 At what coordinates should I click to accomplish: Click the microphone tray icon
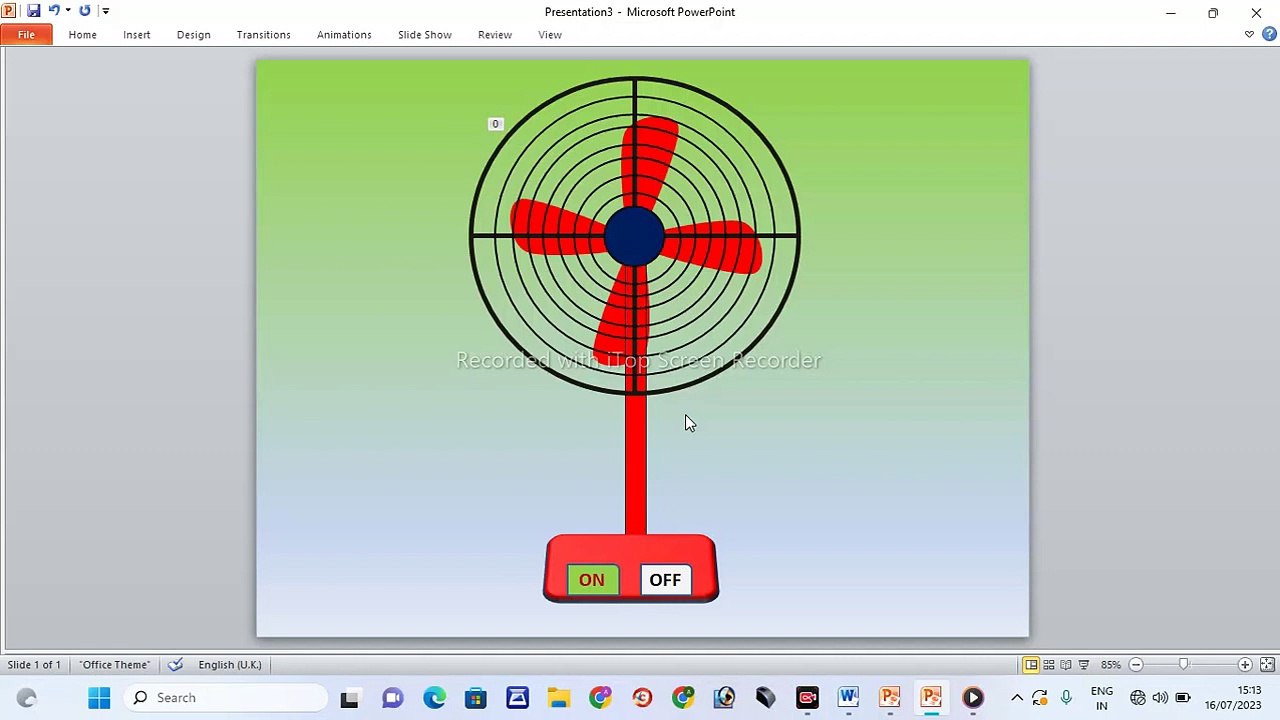click(1066, 698)
